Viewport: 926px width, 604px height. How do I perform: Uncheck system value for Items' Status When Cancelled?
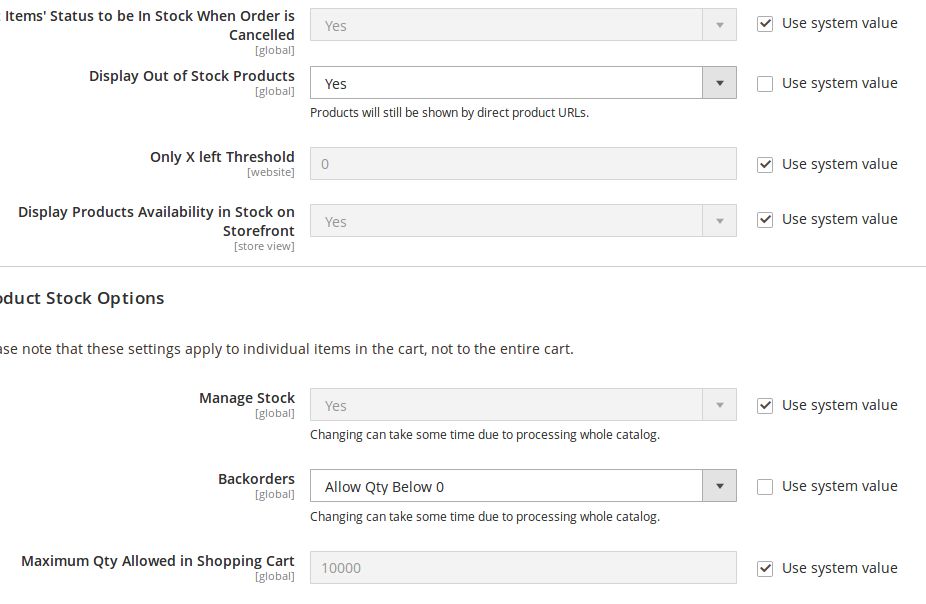coord(765,23)
